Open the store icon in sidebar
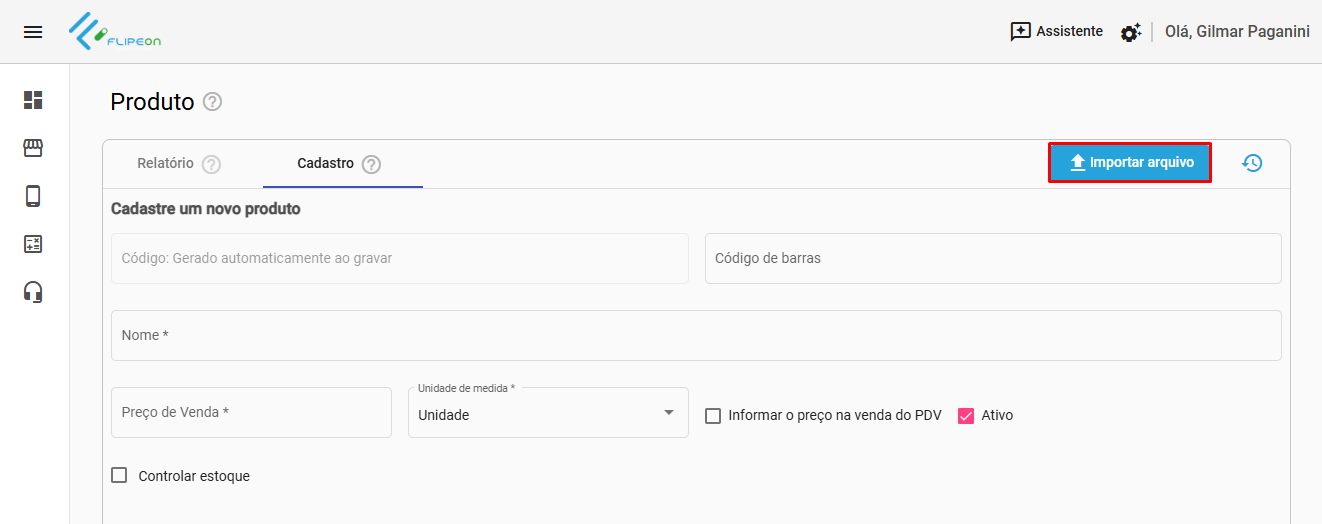1322x524 pixels. [33, 148]
